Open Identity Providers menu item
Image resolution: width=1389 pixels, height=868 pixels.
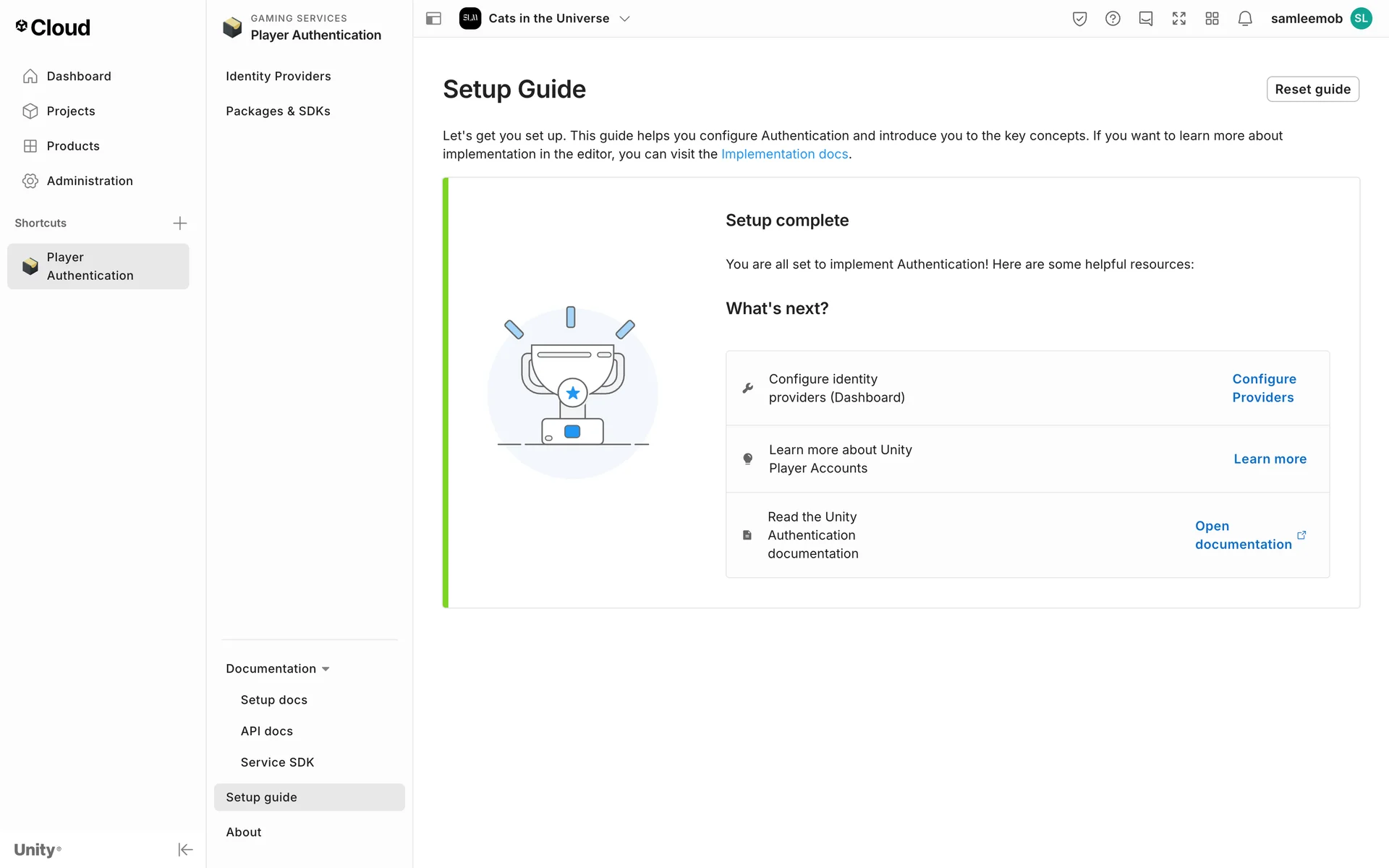tap(278, 76)
